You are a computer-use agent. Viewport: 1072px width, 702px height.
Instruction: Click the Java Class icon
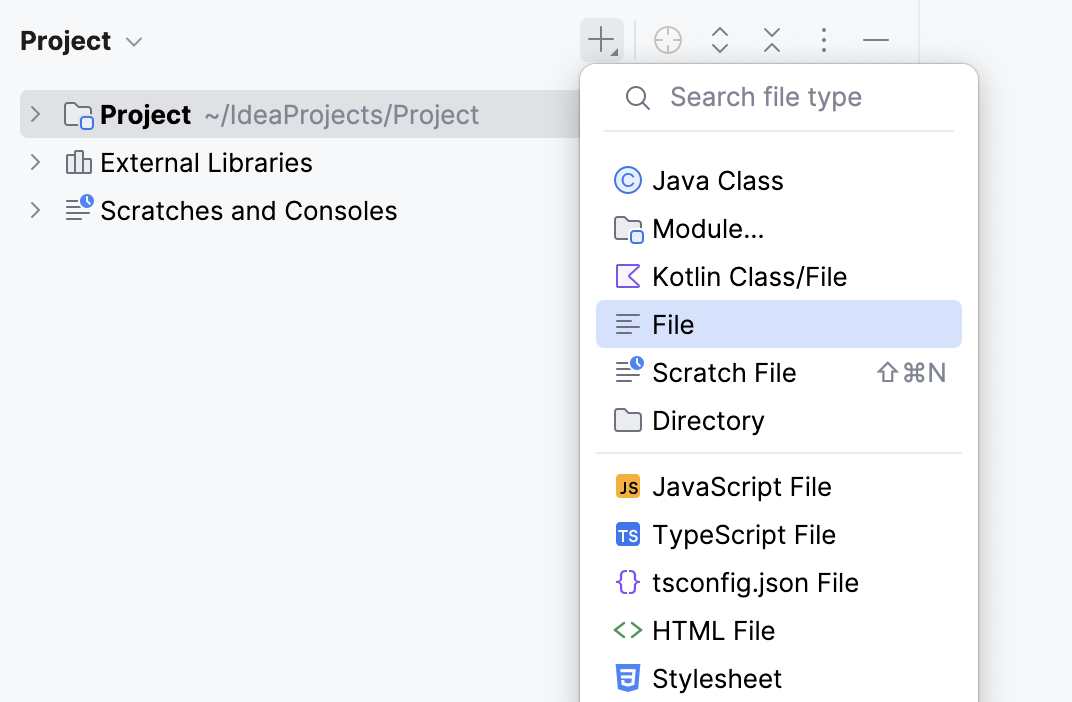tap(628, 180)
